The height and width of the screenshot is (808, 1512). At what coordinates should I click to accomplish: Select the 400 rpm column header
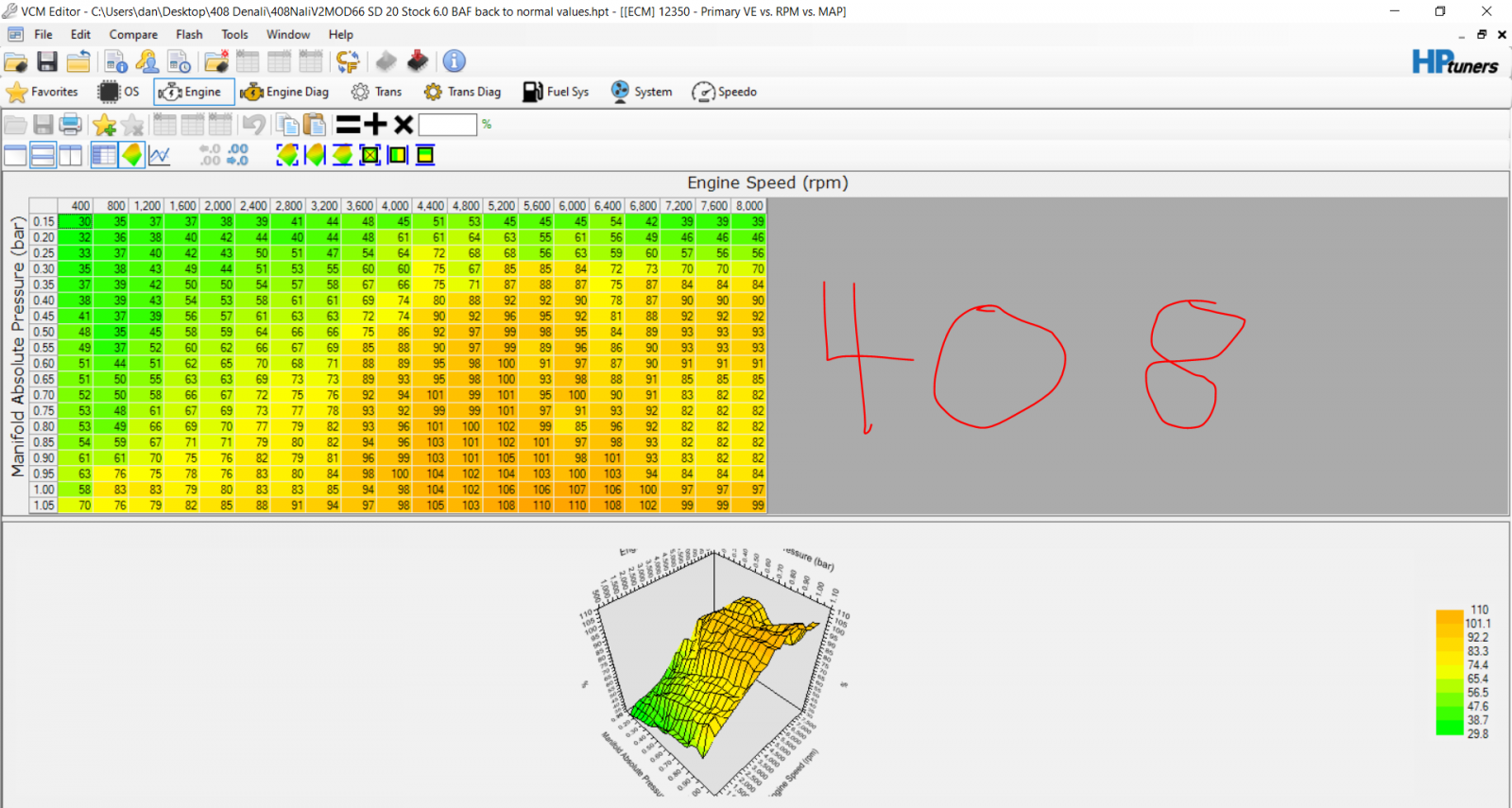pos(76,206)
